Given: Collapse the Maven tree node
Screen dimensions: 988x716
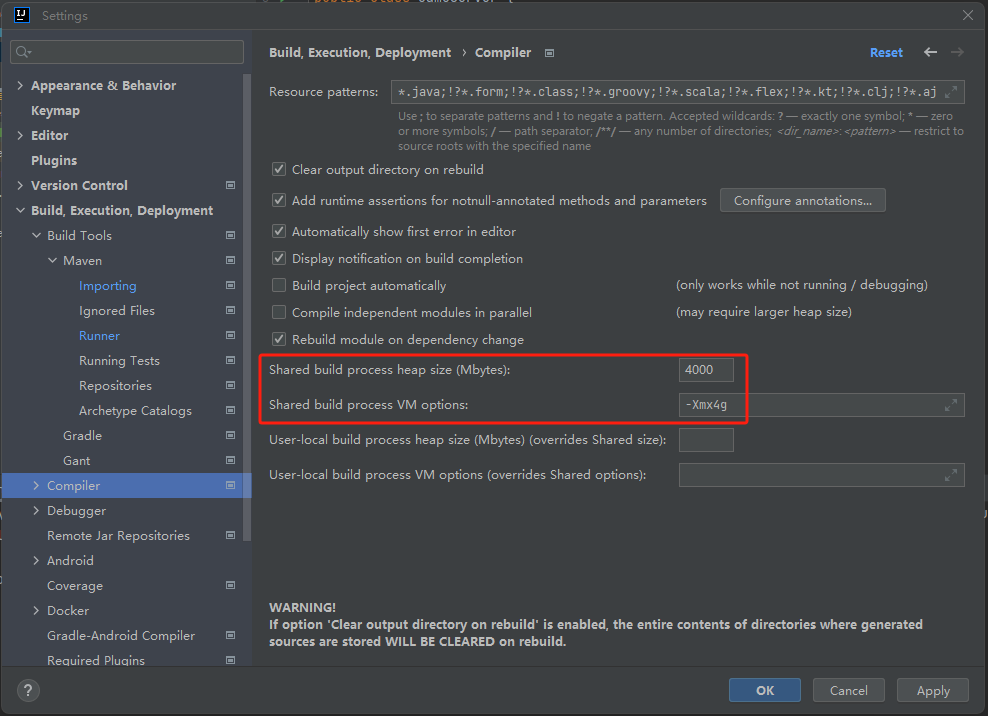Looking at the screenshot, I should tap(53, 261).
